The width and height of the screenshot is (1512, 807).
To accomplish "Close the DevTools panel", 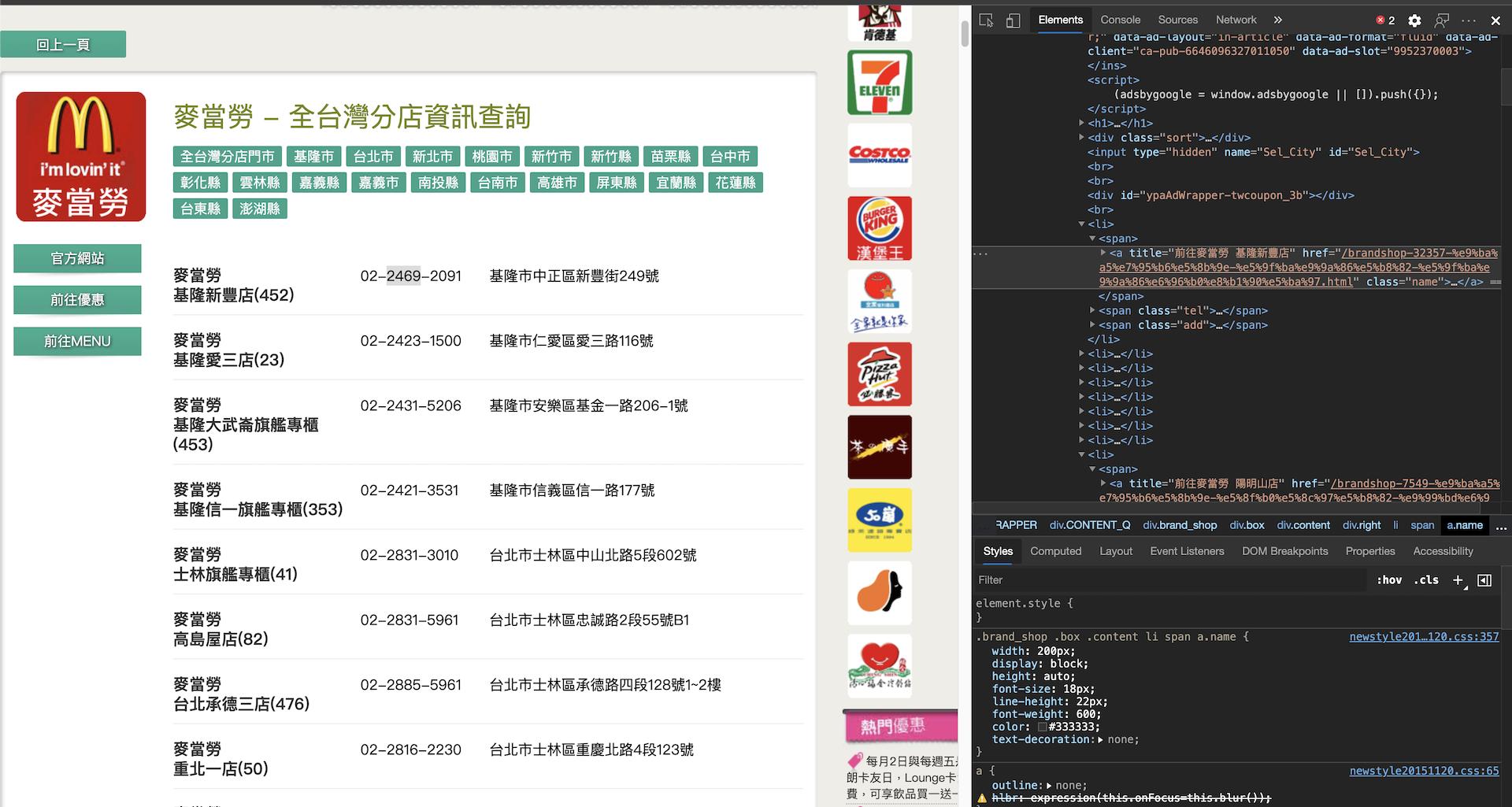I will click(1495, 20).
